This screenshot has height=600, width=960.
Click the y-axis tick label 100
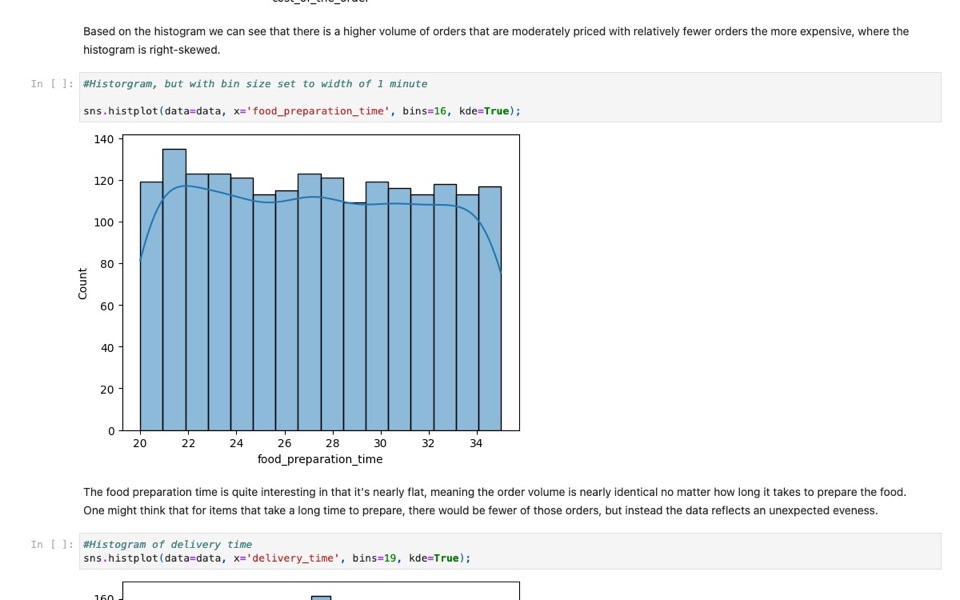coord(103,222)
